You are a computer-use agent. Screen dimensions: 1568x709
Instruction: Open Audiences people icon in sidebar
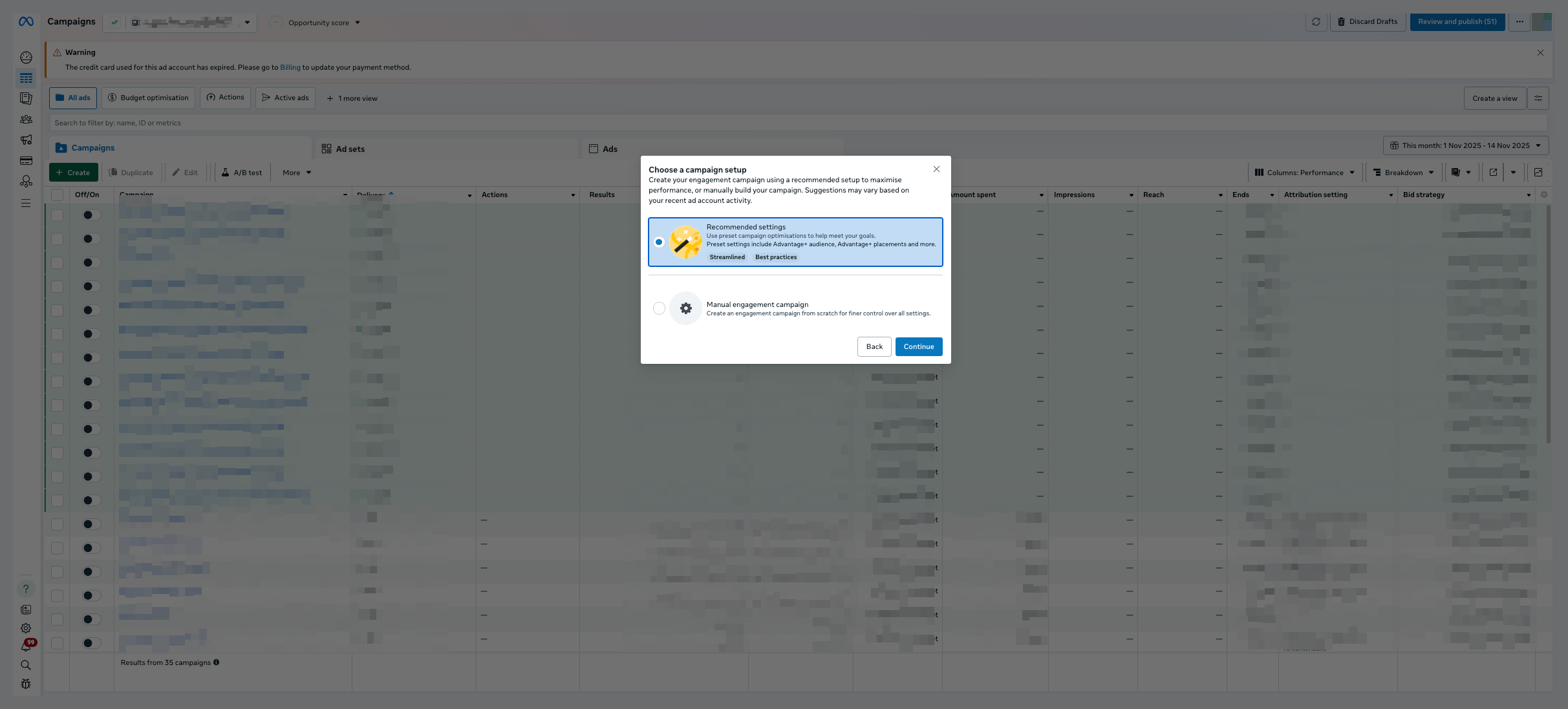coord(26,120)
